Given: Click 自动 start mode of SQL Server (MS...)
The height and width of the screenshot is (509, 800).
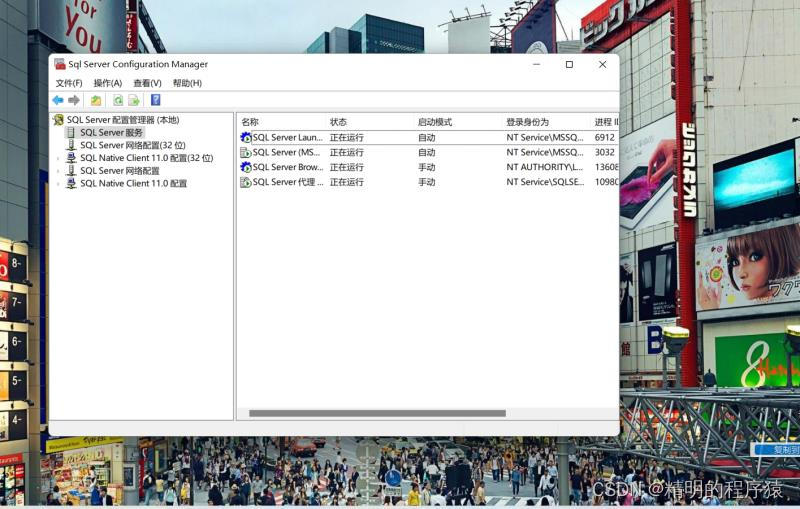Looking at the screenshot, I should (427, 152).
